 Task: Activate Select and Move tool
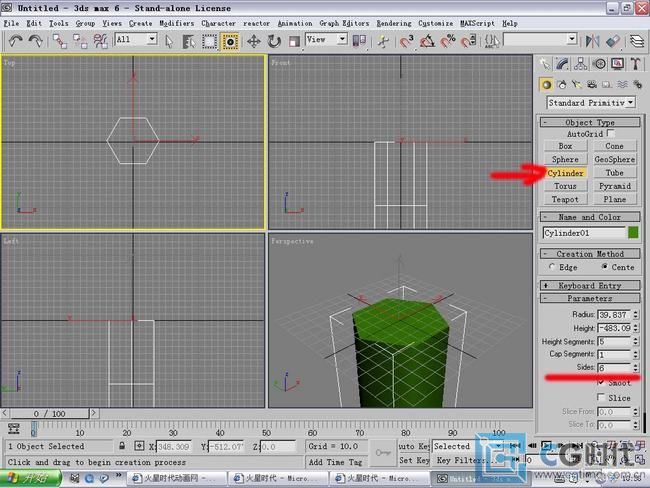point(254,41)
